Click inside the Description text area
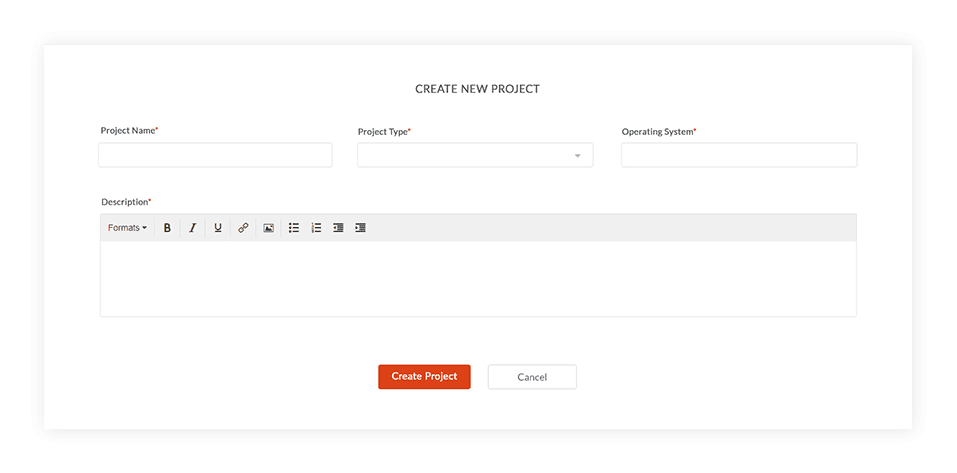The height and width of the screenshot is (473, 957). [478, 278]
